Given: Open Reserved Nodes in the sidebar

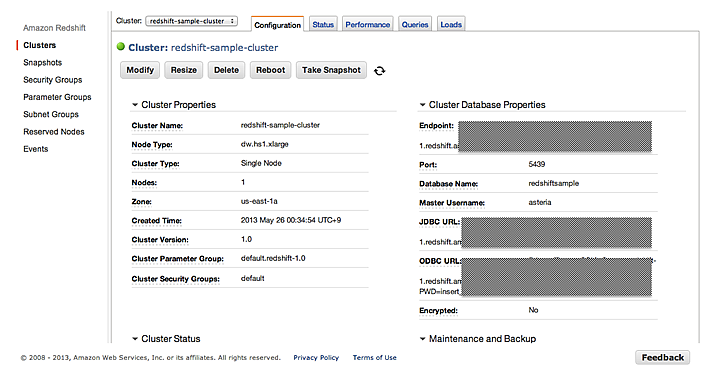Looking at the screenshot, I should (54, 132).
